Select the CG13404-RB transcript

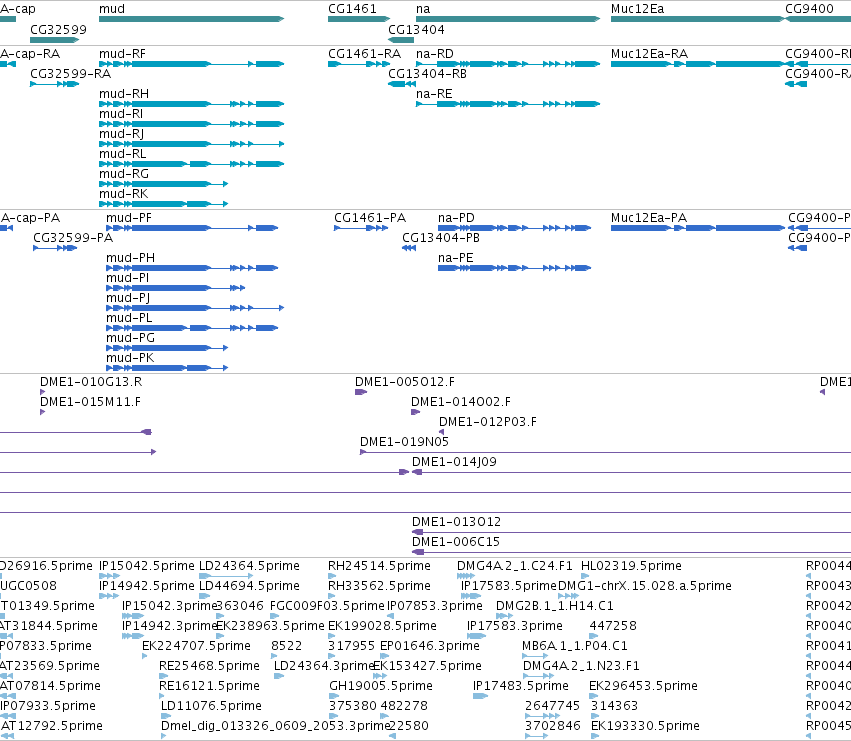click(402, 84)
